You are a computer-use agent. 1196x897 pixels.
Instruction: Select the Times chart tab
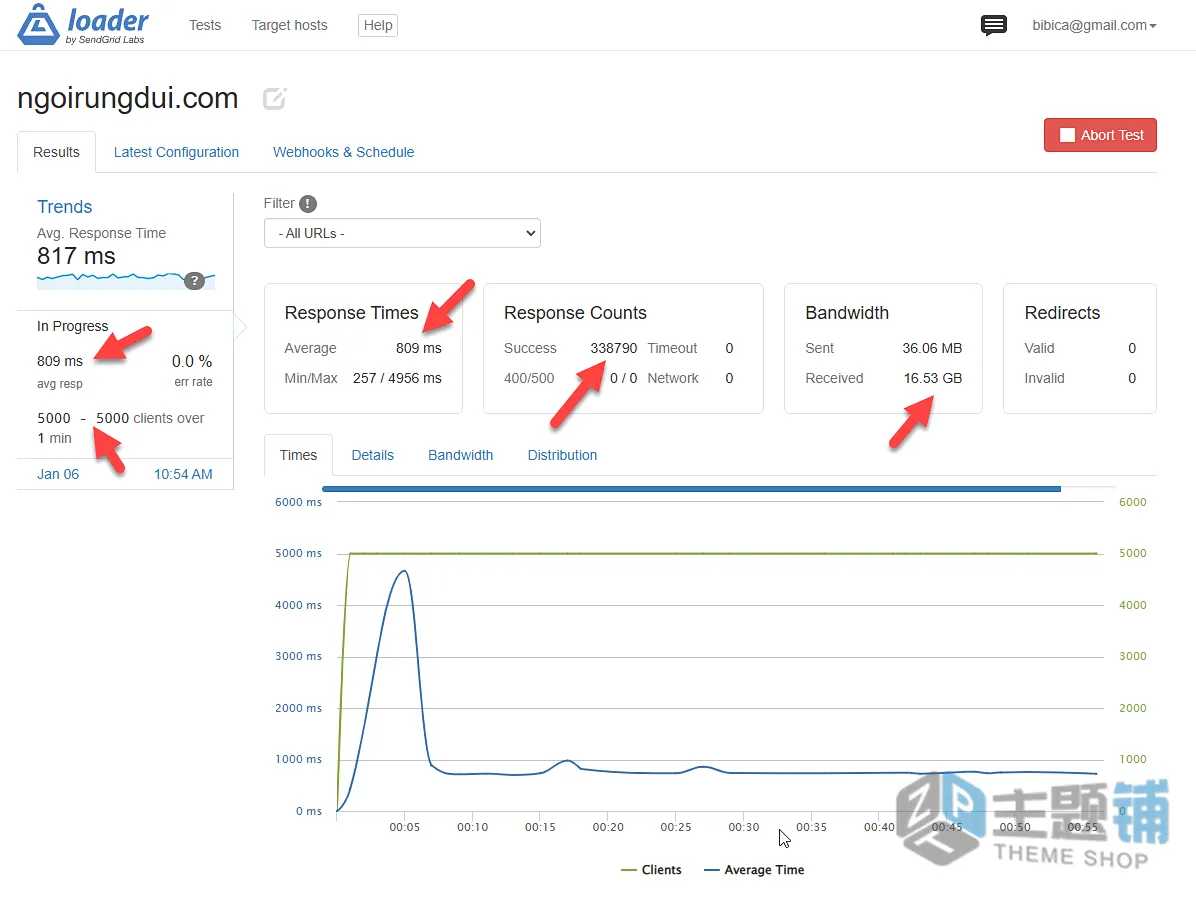(x=298, y=455)
